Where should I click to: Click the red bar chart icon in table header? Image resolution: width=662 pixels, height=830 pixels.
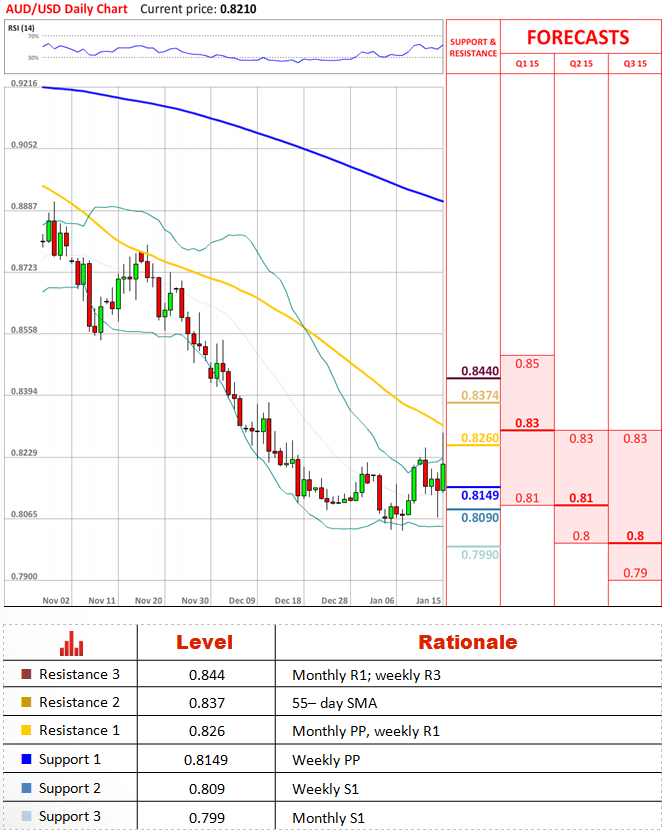71,644
